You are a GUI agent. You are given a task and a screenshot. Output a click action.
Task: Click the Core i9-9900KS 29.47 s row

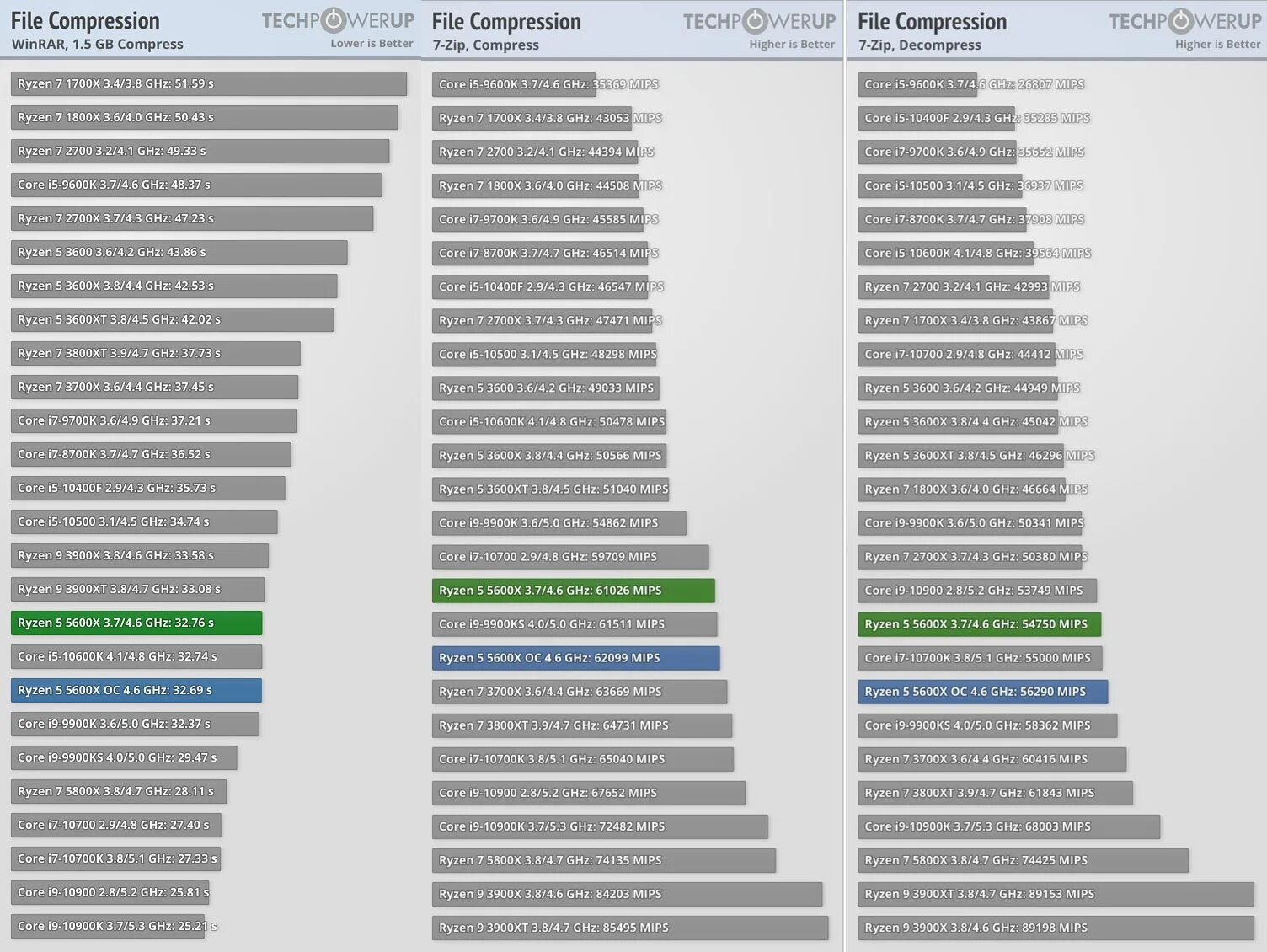(124, 757)
